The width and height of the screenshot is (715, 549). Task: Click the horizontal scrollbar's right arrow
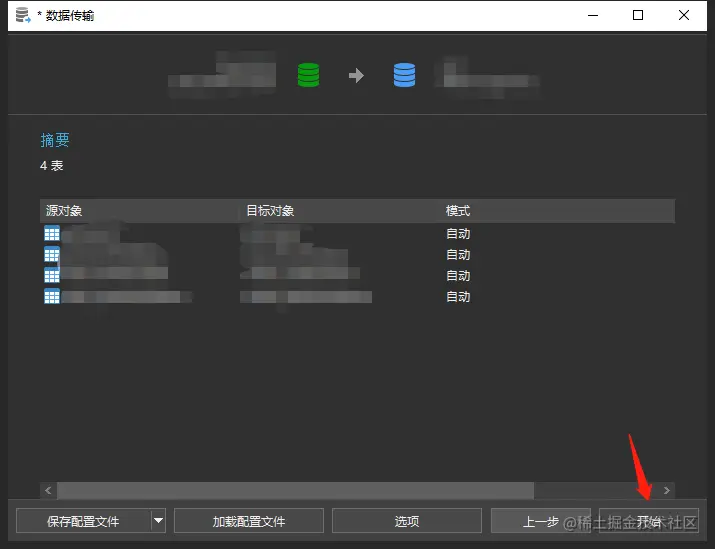(667, 491)
